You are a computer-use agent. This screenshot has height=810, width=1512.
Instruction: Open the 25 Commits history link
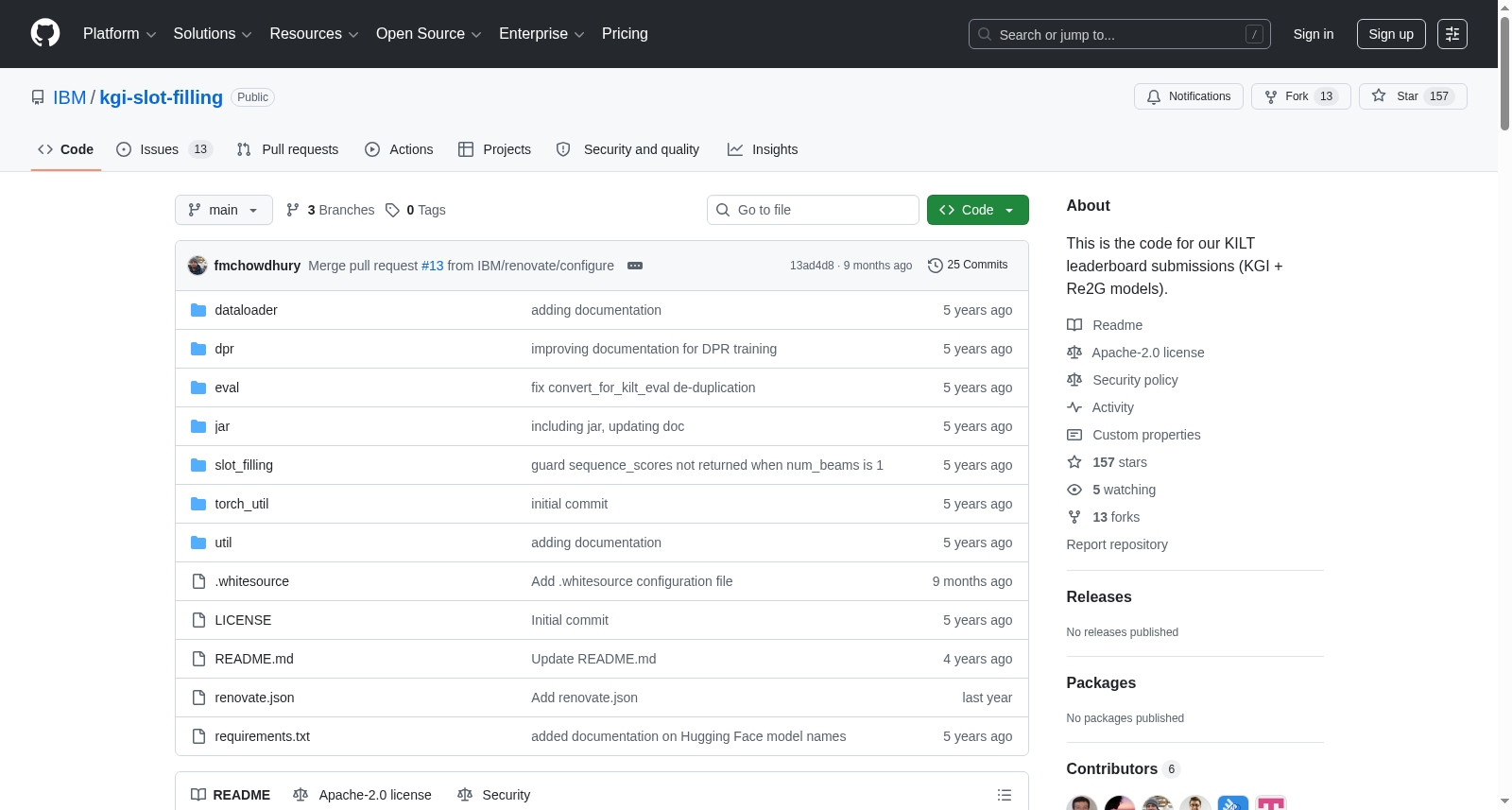[969, 266]
